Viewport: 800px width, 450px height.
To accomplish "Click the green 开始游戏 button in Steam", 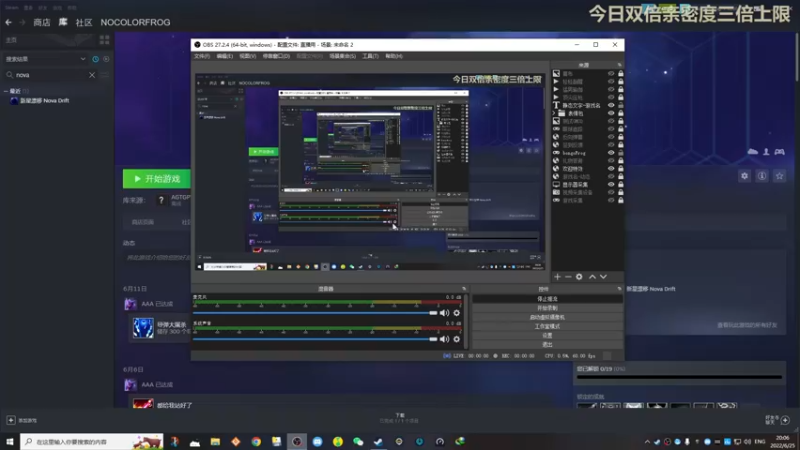I will [157, 179].
